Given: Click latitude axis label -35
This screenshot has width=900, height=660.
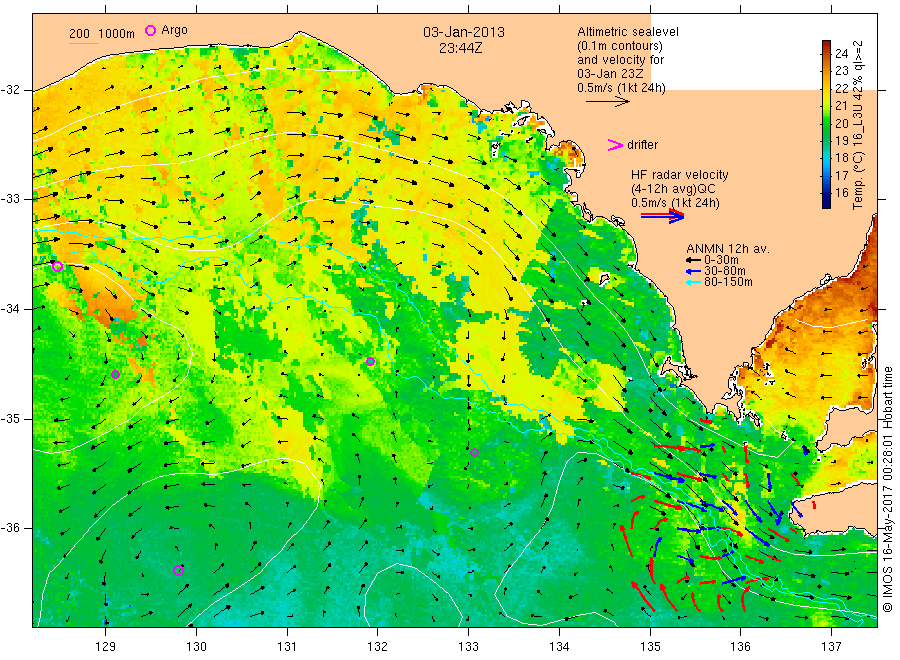Looking at the screenshot, I should (x=10, y=418).
